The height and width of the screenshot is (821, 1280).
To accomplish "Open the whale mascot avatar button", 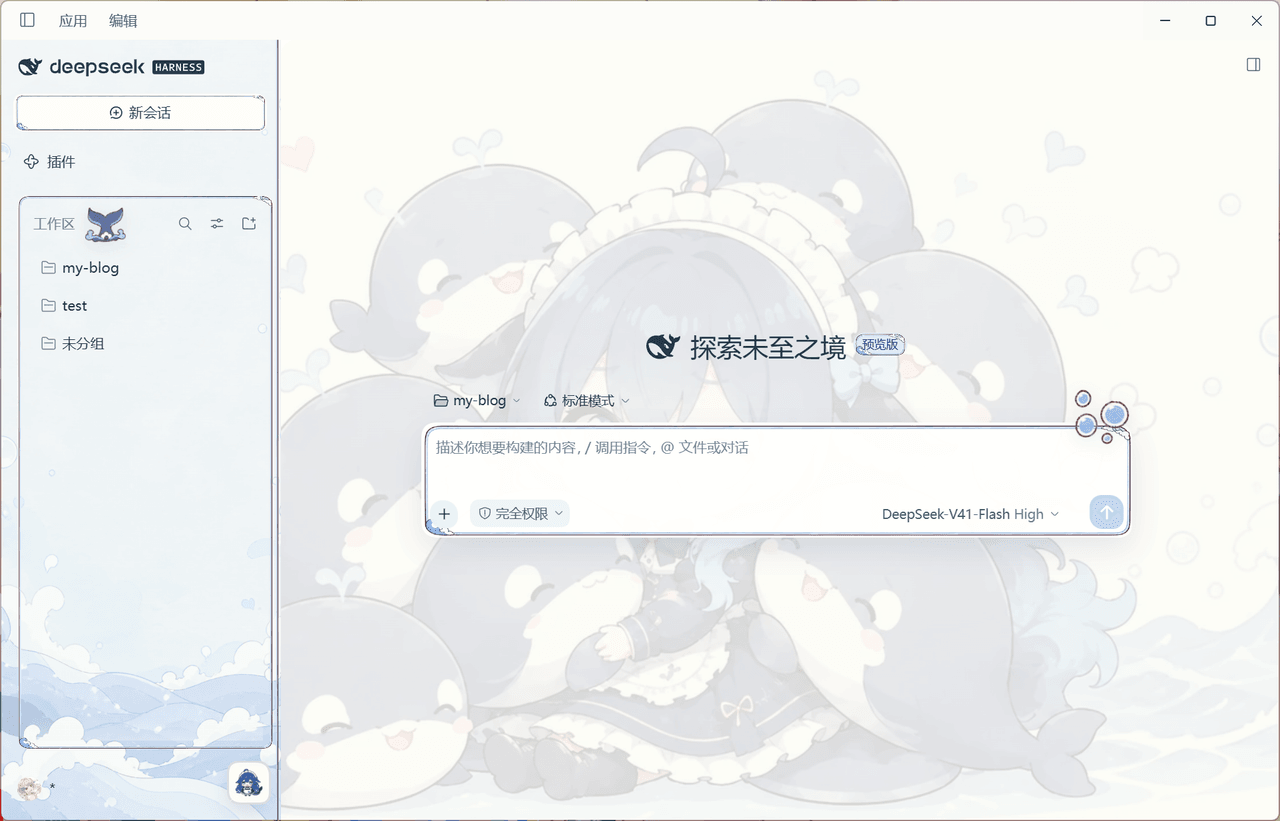I will pos(249,783).
